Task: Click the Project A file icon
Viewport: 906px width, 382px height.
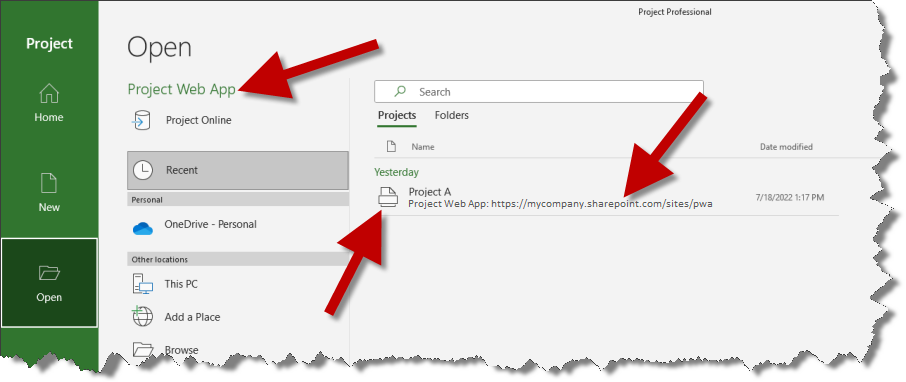Action: (388, 197)
